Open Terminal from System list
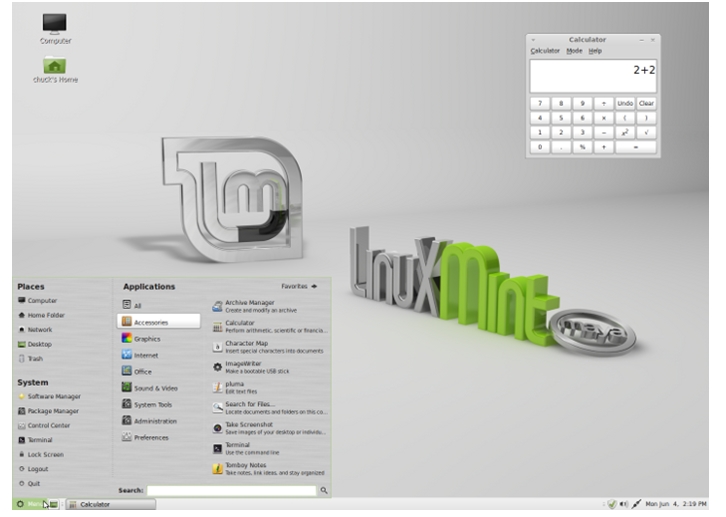726x517 pixels. coord(35,440)
